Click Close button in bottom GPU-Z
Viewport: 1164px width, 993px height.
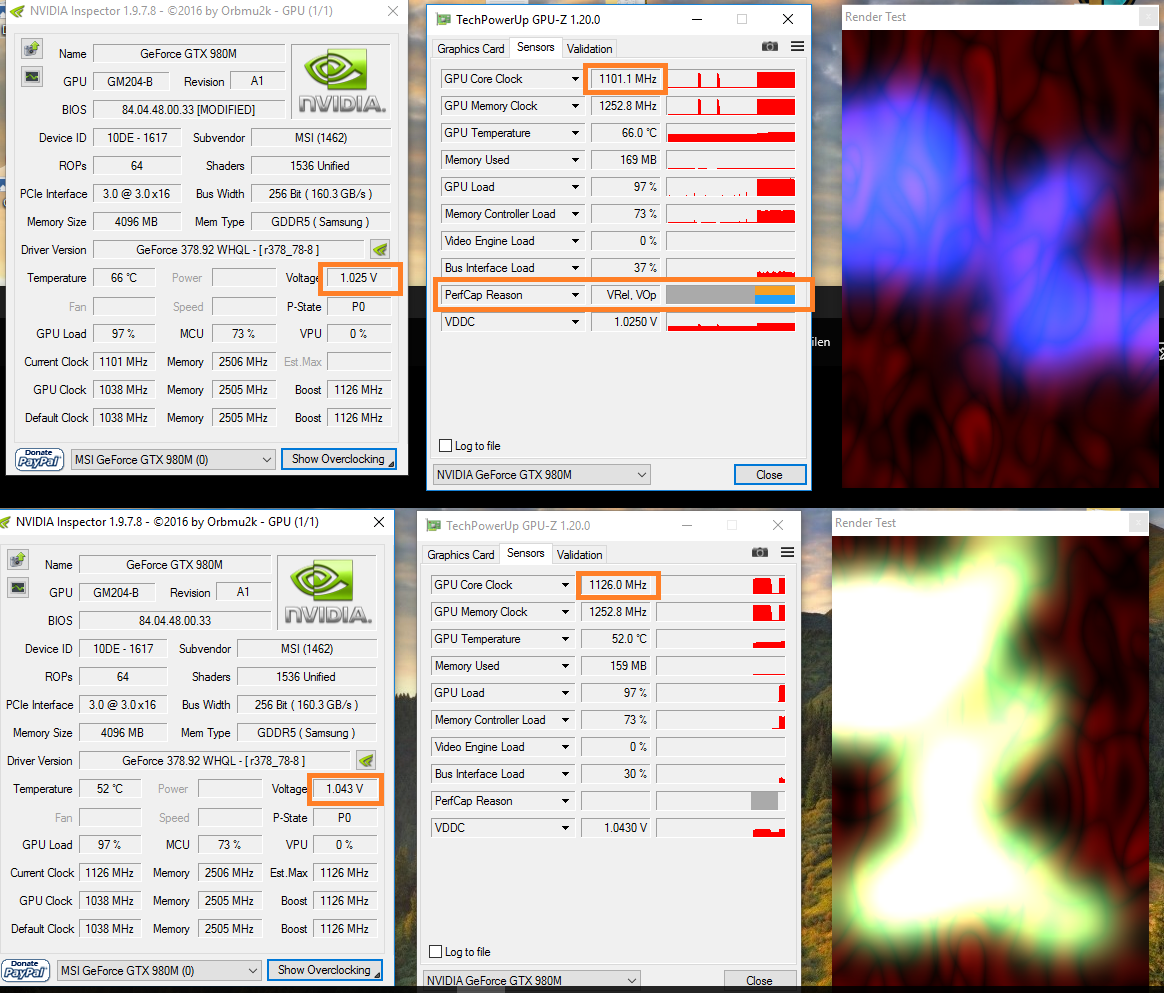tap(759, 980)
